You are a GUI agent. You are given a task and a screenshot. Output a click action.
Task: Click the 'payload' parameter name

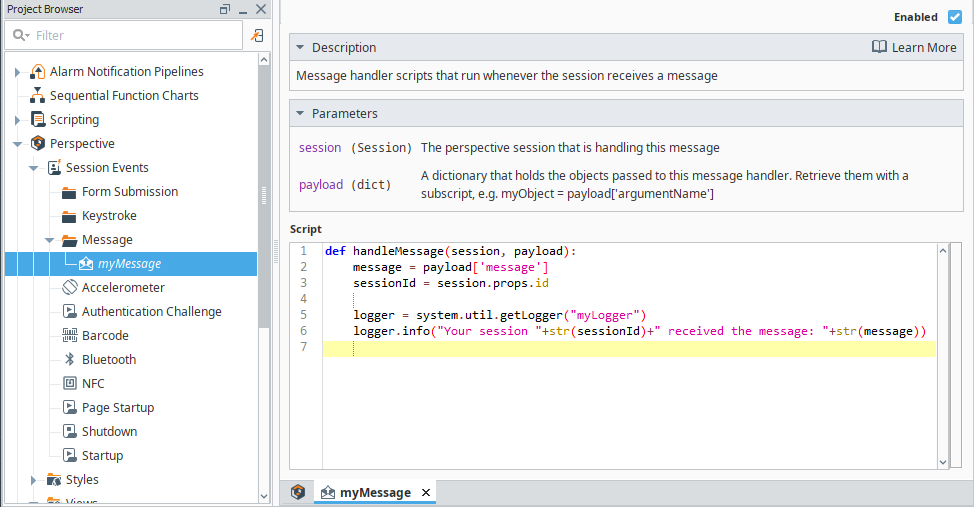[x=321, y=185]
